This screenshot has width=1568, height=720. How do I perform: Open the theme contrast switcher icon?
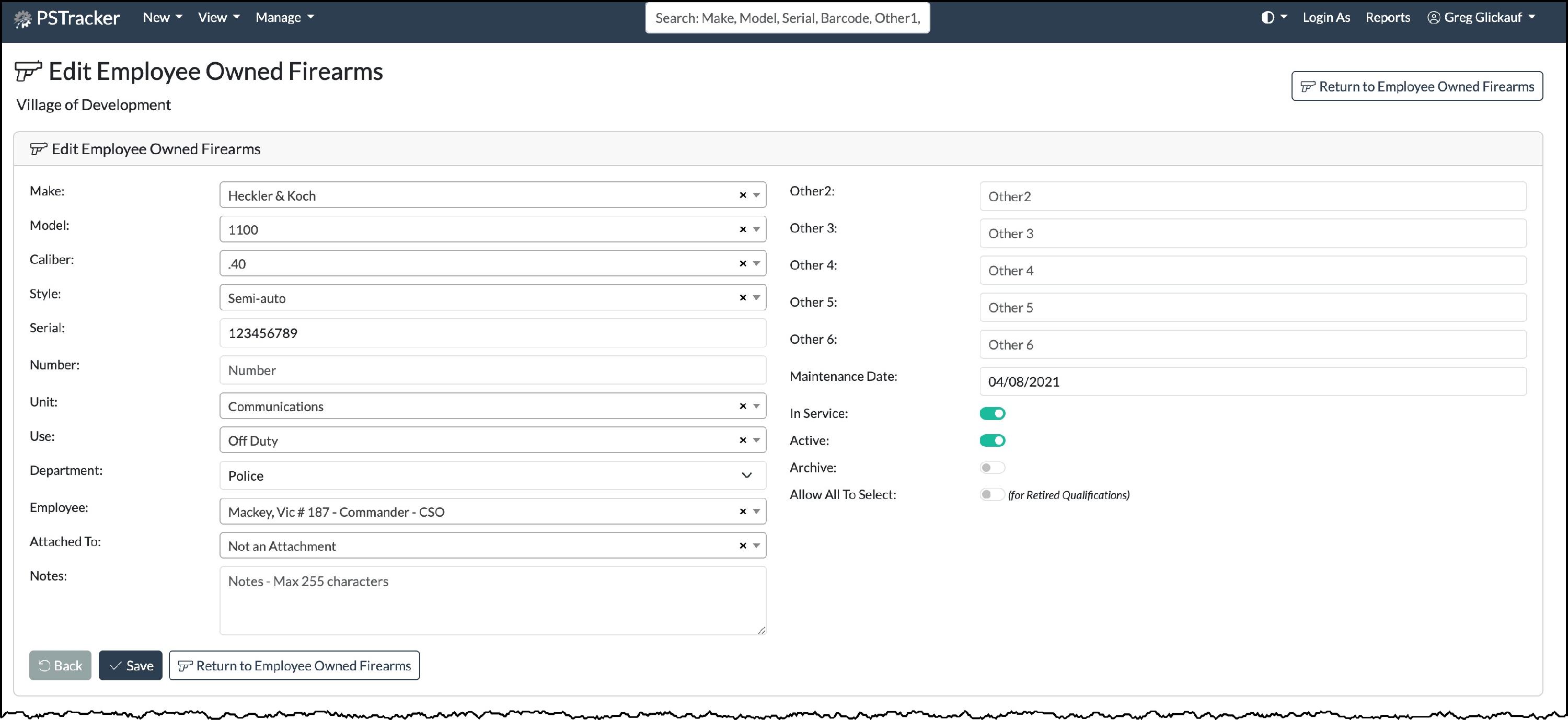tap(1268, 18)
